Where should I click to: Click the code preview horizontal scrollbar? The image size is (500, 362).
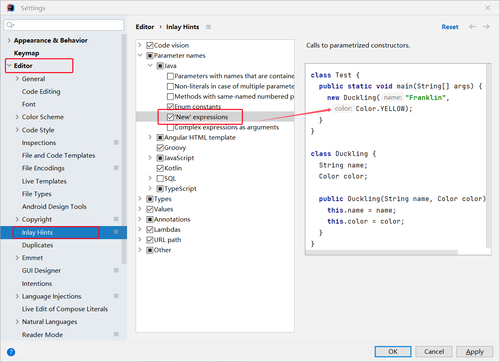click(382, 252)
